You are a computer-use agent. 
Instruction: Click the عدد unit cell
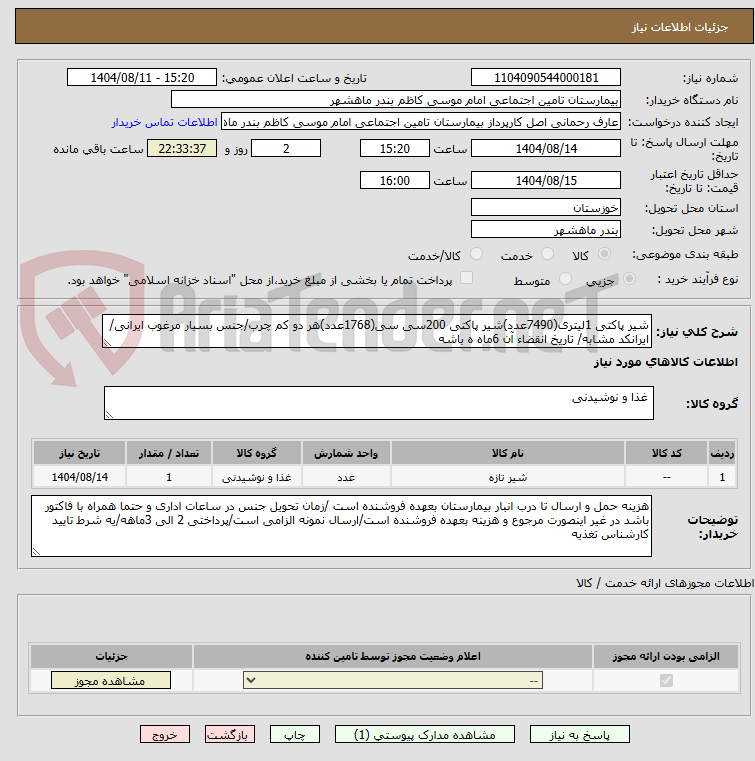(346, 477)
